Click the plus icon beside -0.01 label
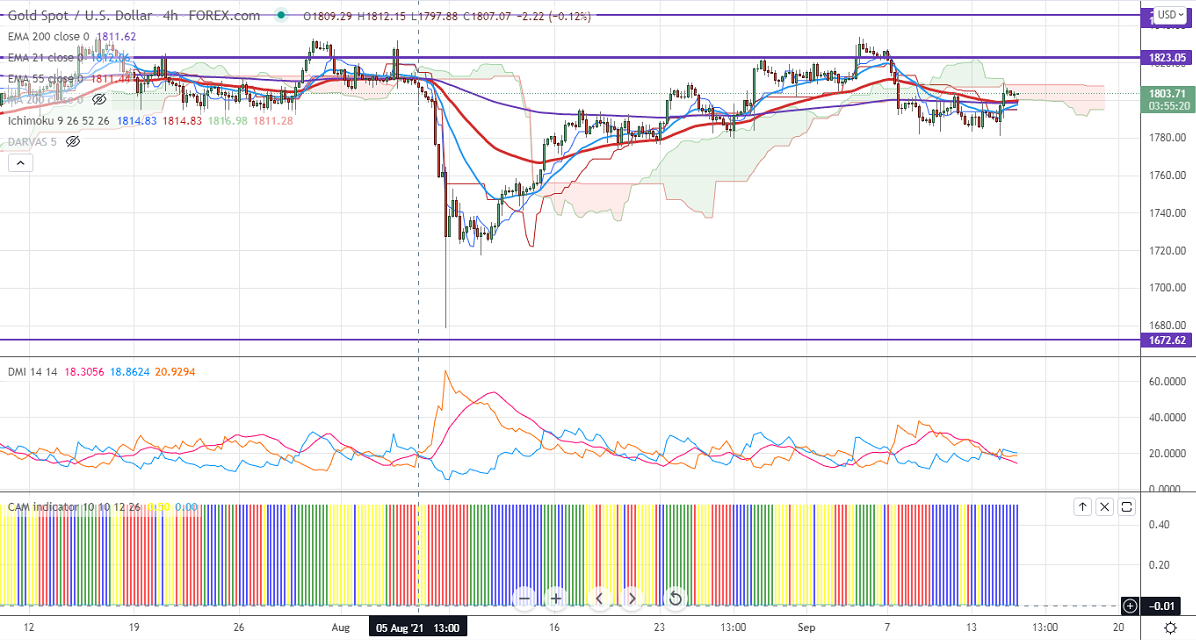Screen dimensions: 1196x640 point(1130,606)
